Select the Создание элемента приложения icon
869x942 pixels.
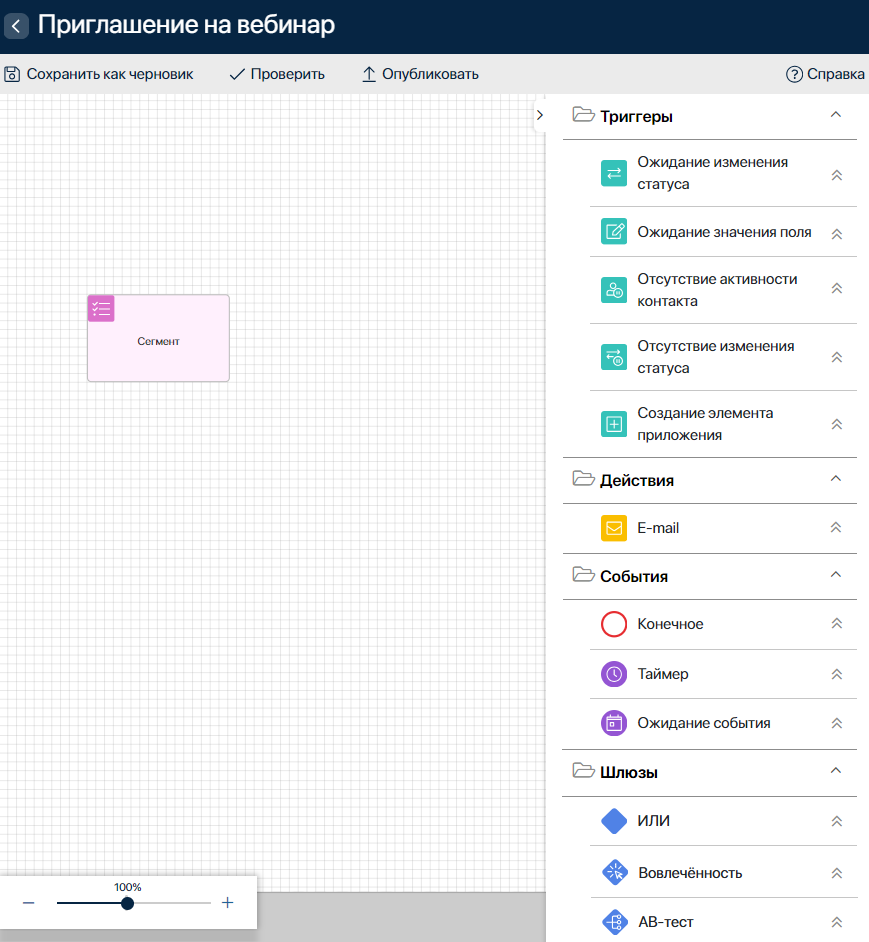pos(614,424)
